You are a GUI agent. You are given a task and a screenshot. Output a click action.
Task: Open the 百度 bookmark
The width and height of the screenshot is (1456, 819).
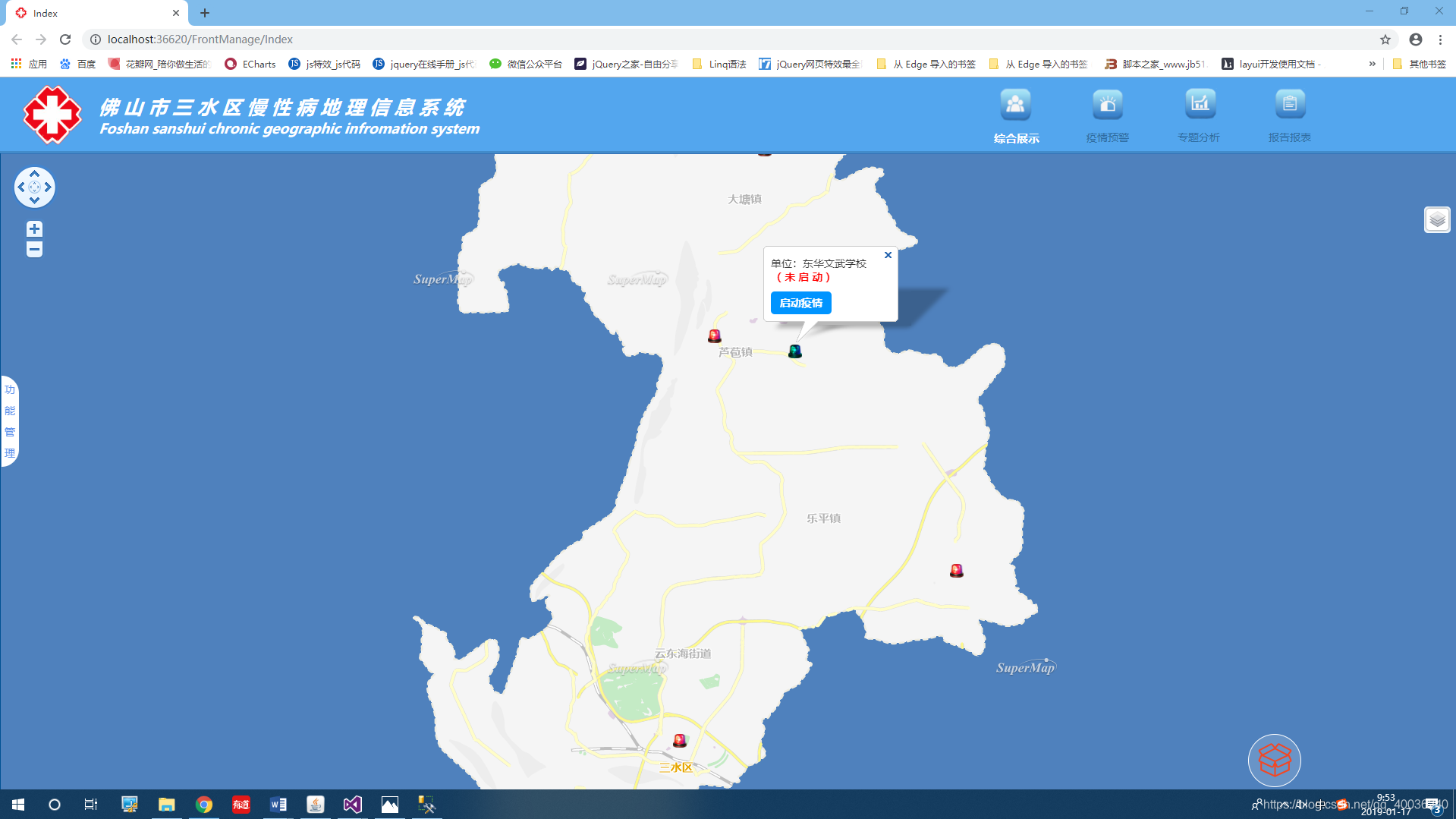(78, 64)
